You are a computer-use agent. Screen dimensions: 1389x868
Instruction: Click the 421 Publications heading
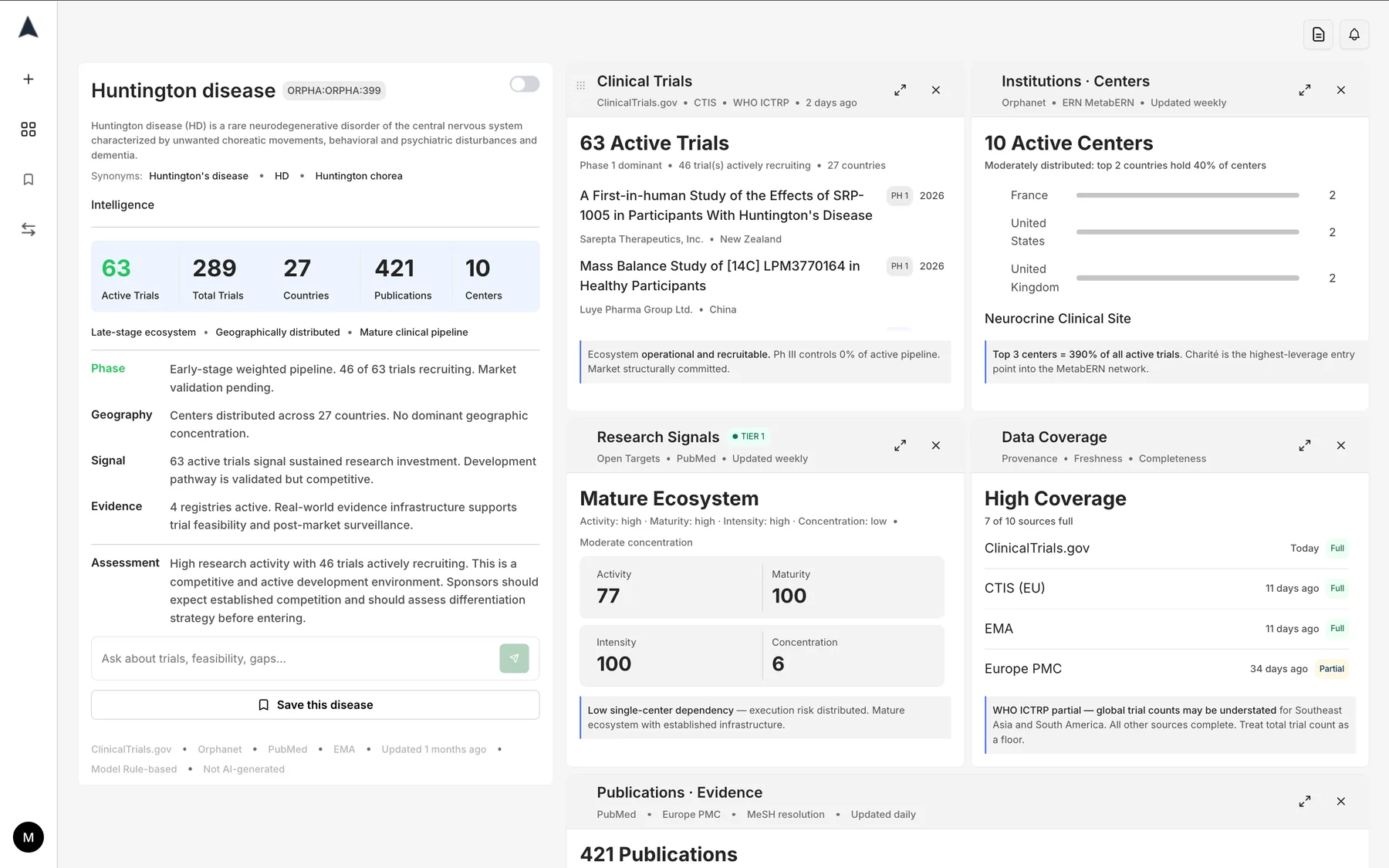point(658,854)
